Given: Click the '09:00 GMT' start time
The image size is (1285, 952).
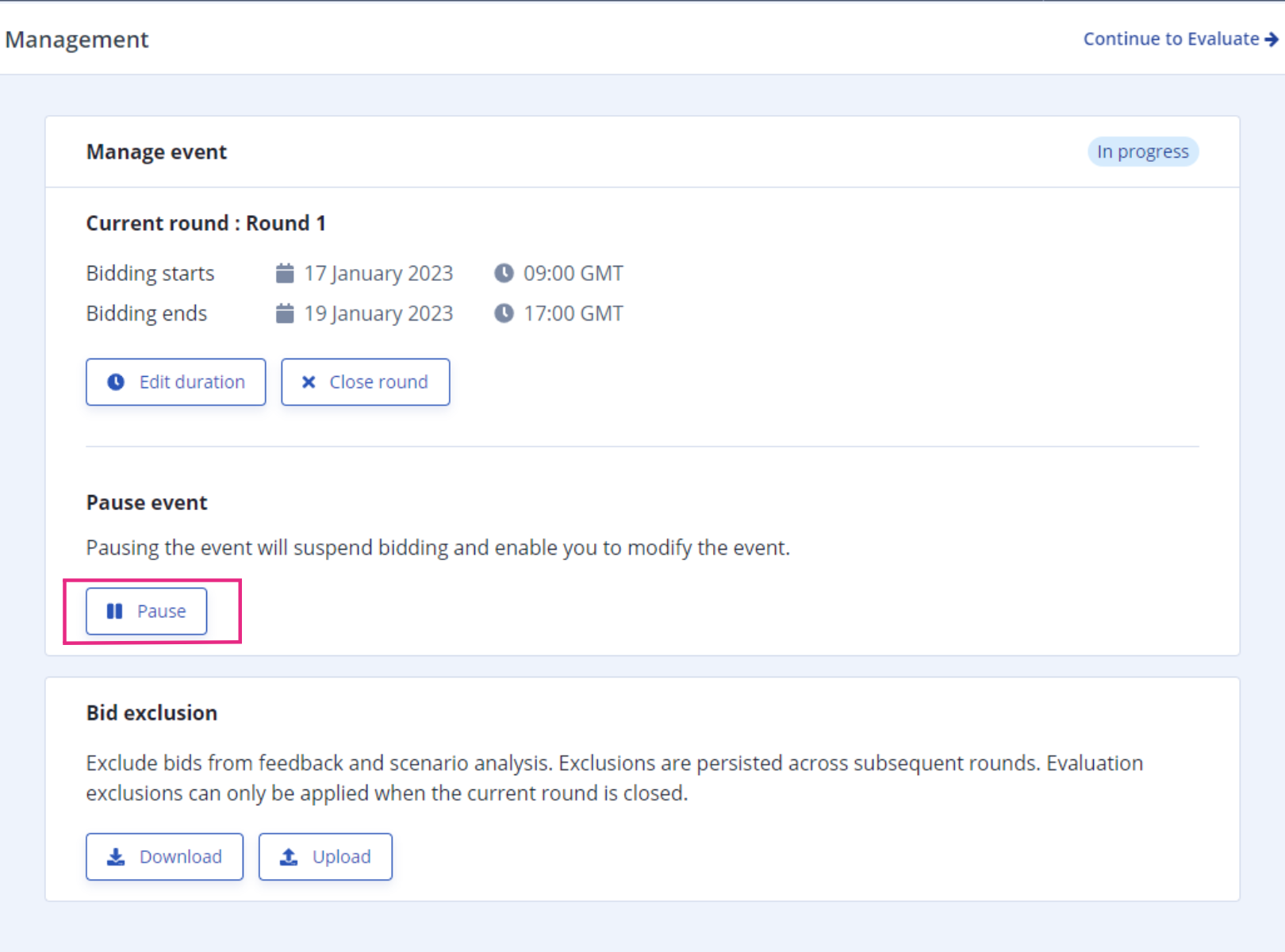Looking at the screenshot, I should point(573,273).
